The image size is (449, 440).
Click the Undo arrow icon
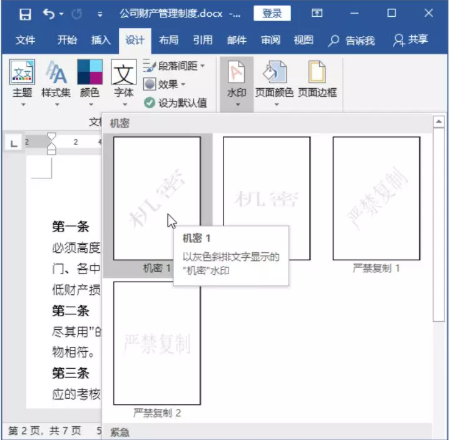tap(49, 14)
